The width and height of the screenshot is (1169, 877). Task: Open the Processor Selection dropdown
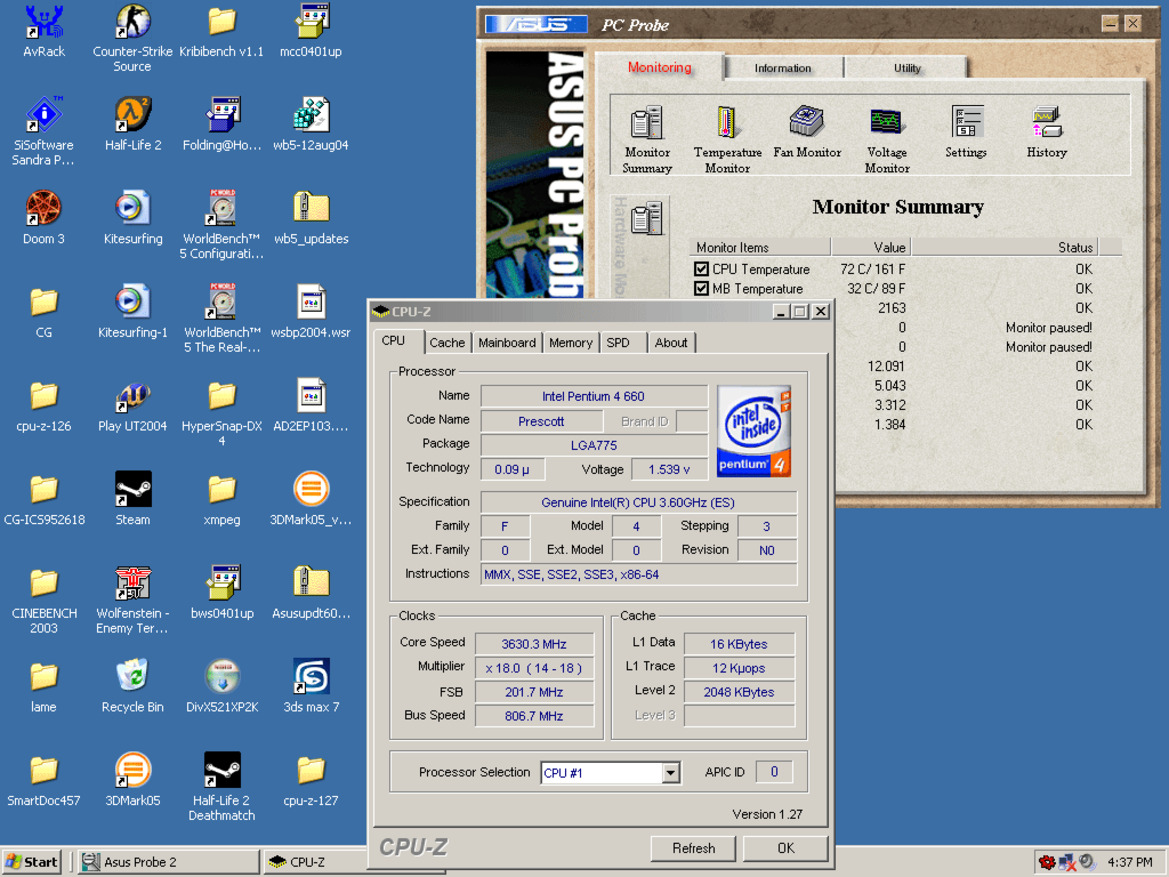point(670,773)
